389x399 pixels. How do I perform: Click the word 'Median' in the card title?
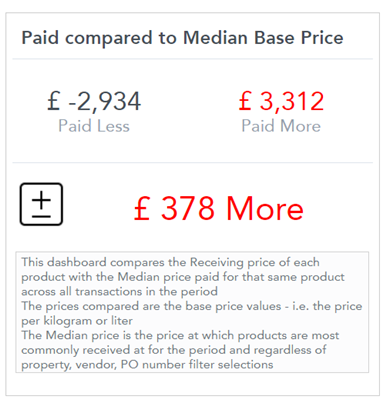[x=216, y=37]
